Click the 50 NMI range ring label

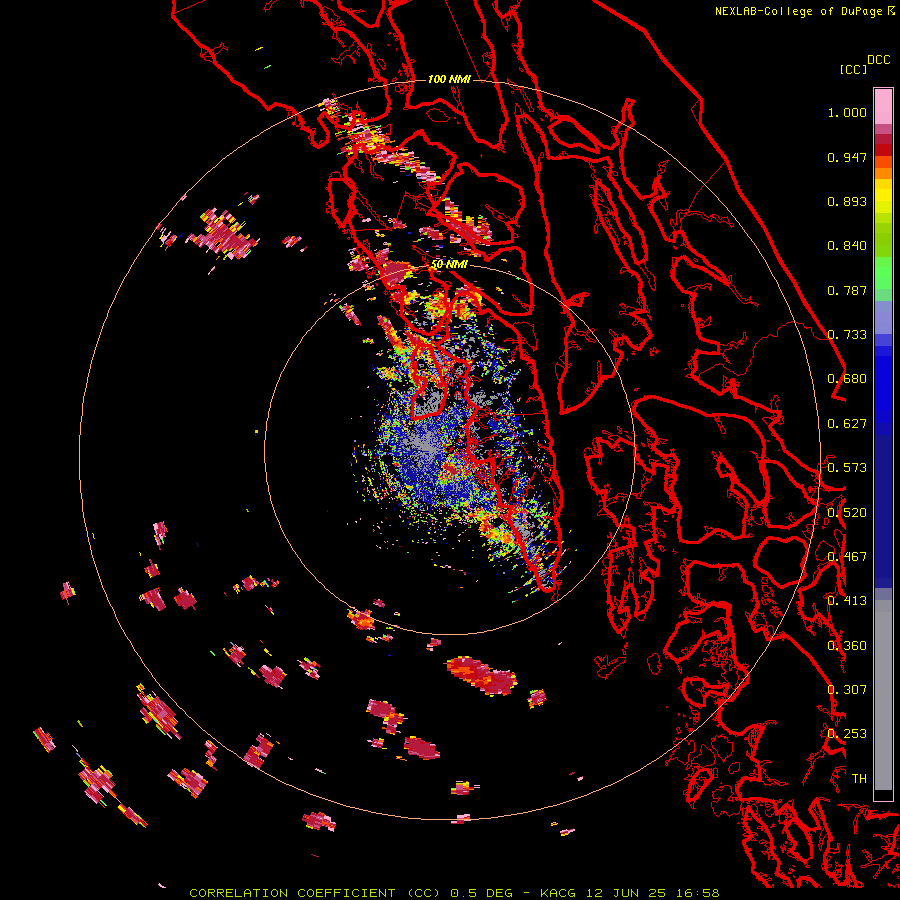pyautogui.click(x=449, y=265)
